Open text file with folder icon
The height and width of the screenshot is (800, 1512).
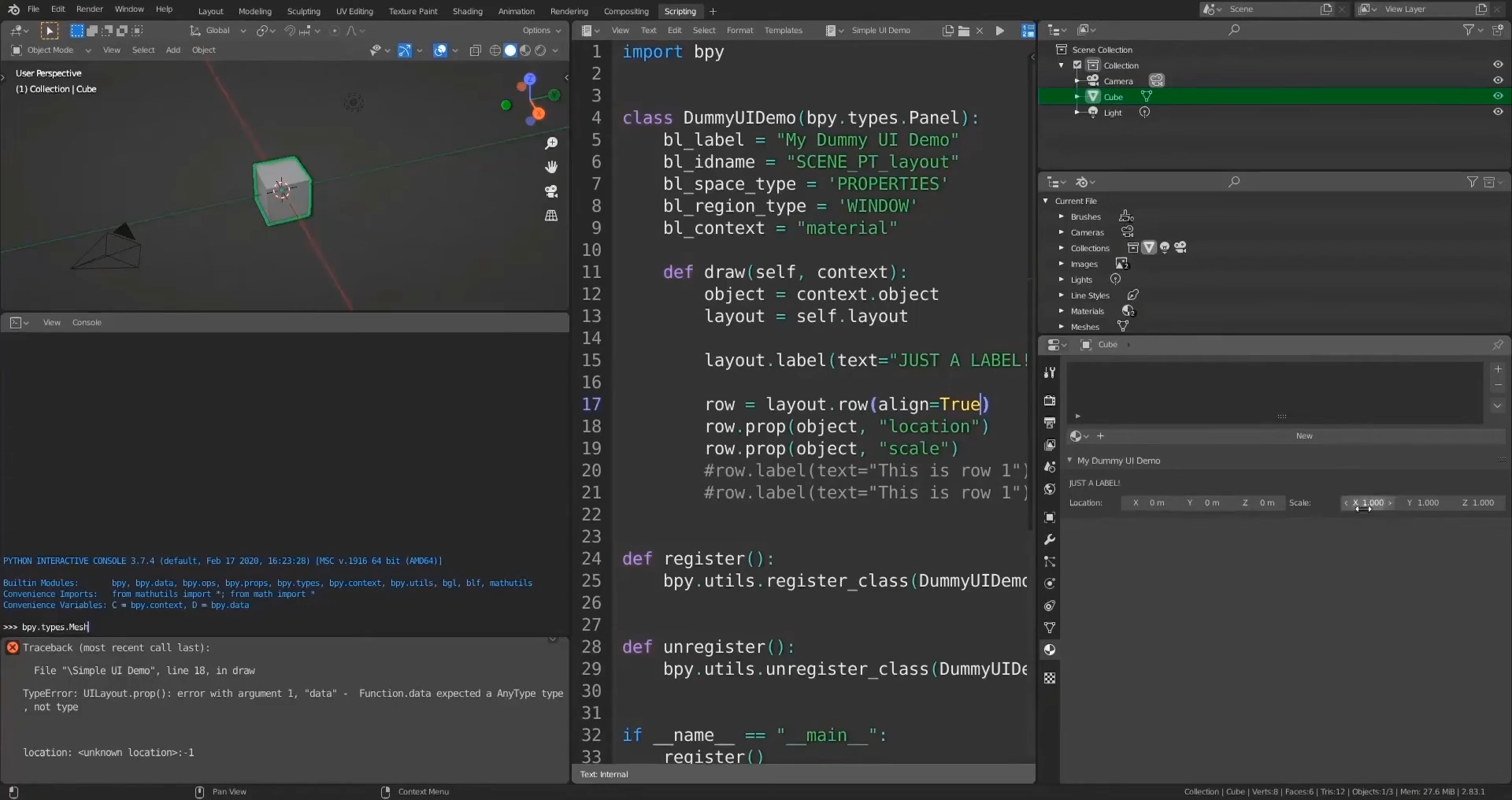(x=964, y=31)
